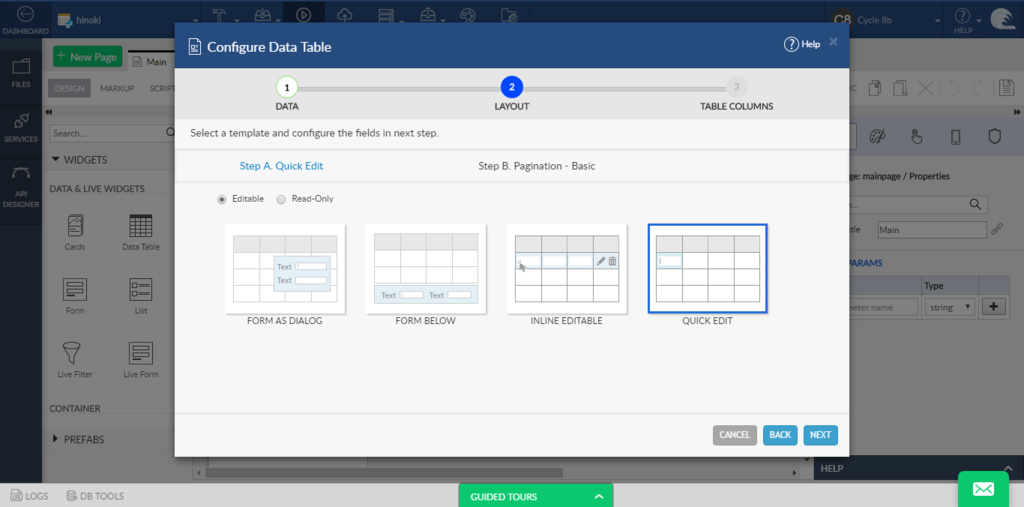
Task: Open the Step B. Pagination - Basic tab
Action: (x=537, y=166)
